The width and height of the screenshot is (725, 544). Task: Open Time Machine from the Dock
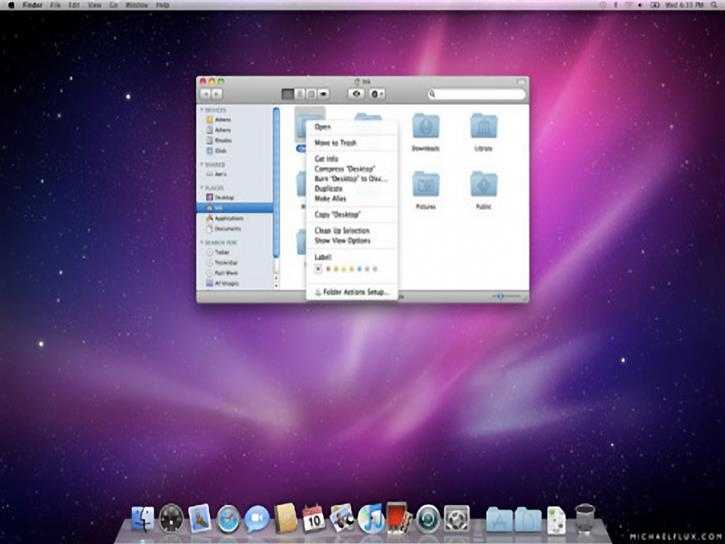click(x=428, y=519)
